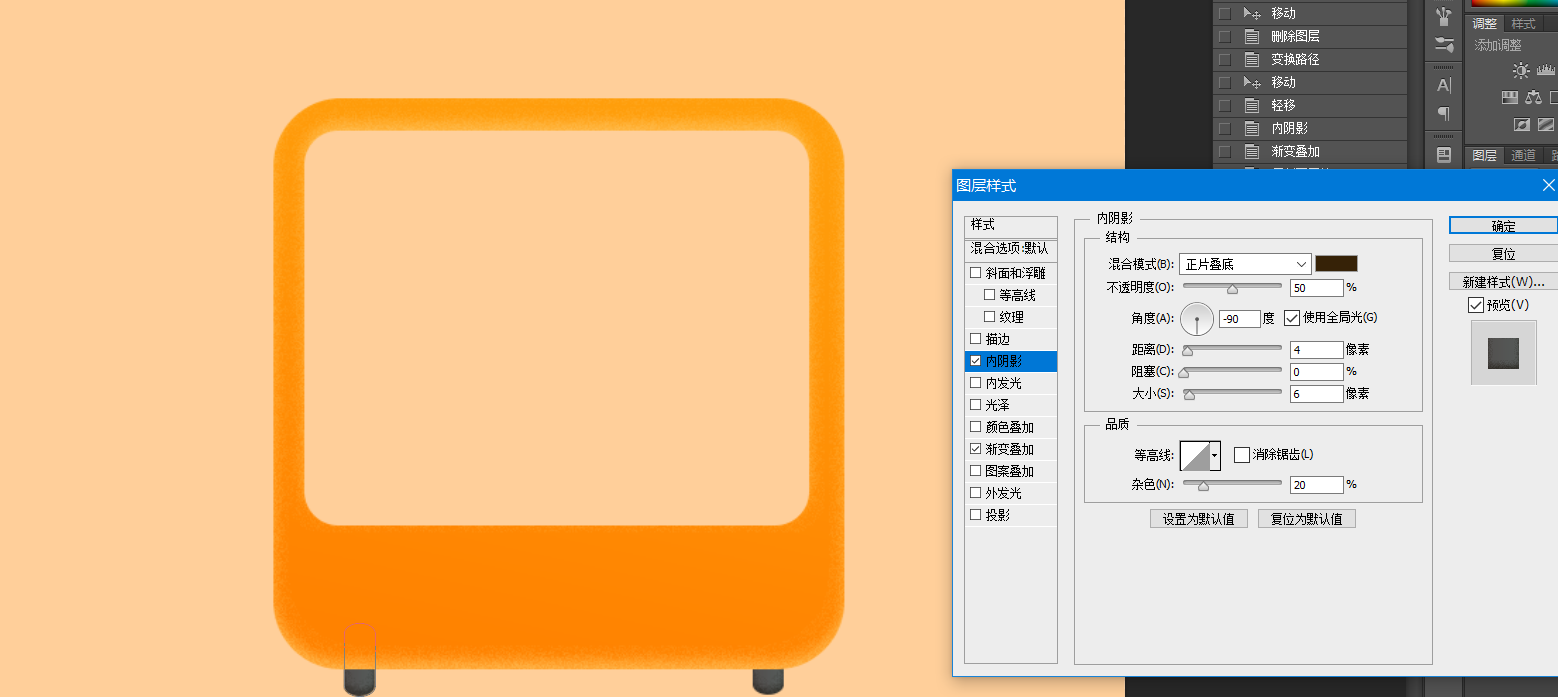This screenshot has height=697, width=1558.
Task: Open the Paragraph panel icon
Action: pyautogui.click(x=1443, y=113)
